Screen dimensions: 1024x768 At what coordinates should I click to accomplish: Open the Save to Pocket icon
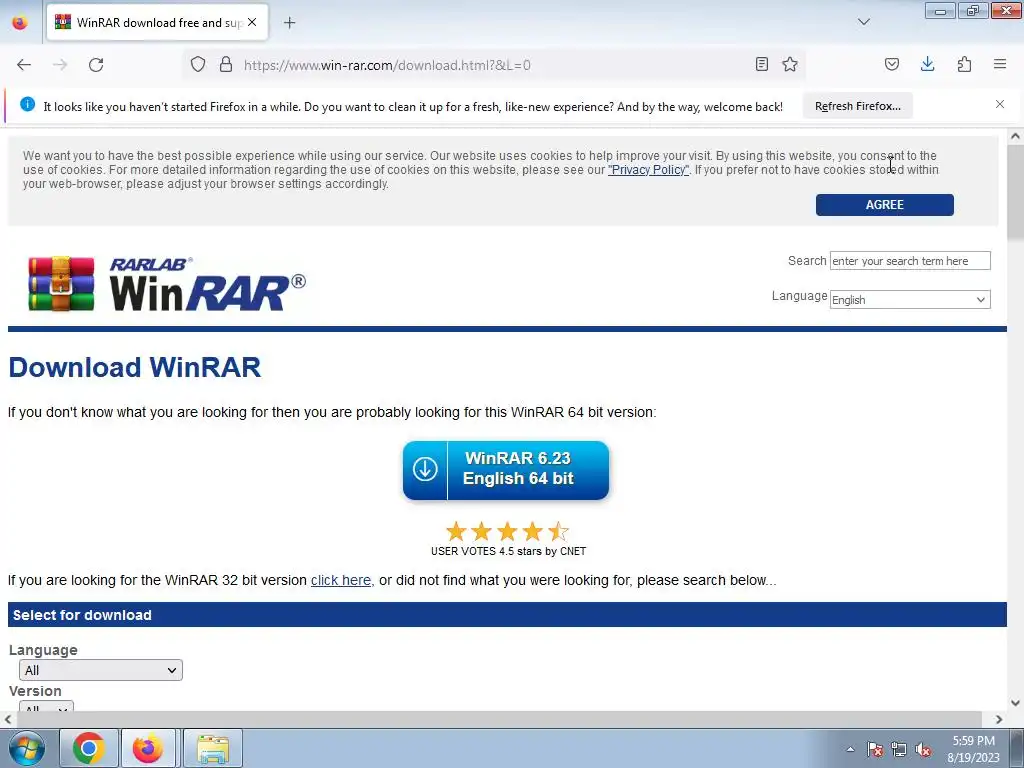891,64
